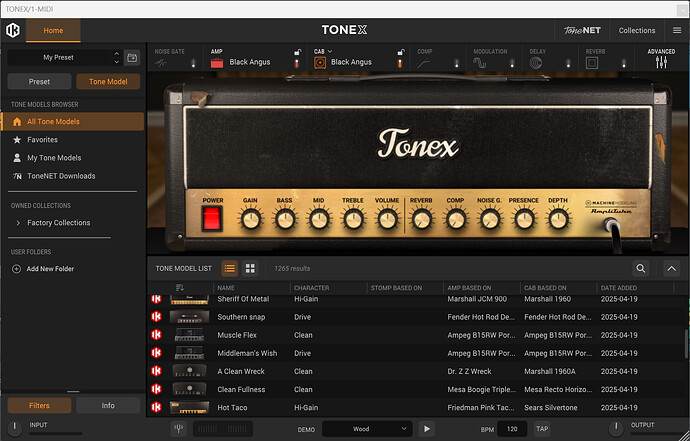
Task: Switch to grid view for tone models
Action: [x=250, y=268]
